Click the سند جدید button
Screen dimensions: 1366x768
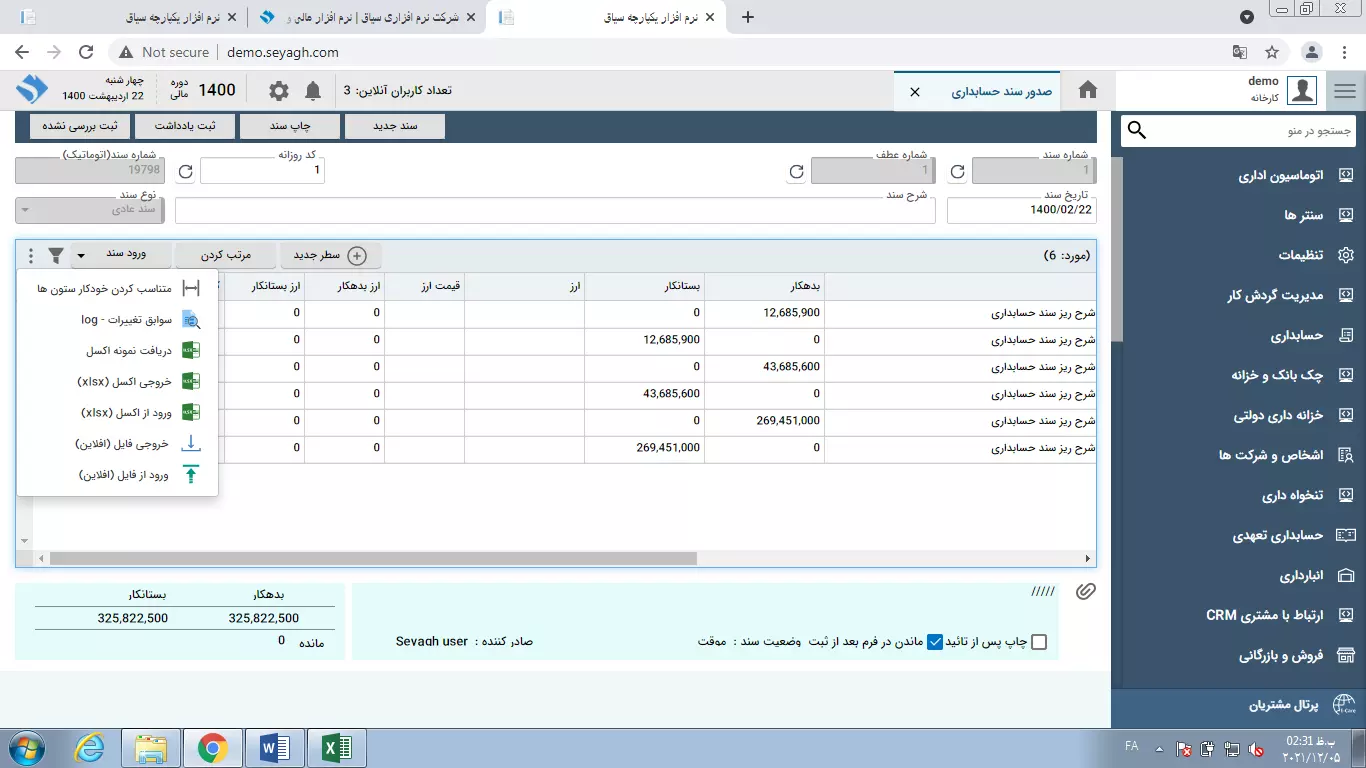tap(394, 126)
